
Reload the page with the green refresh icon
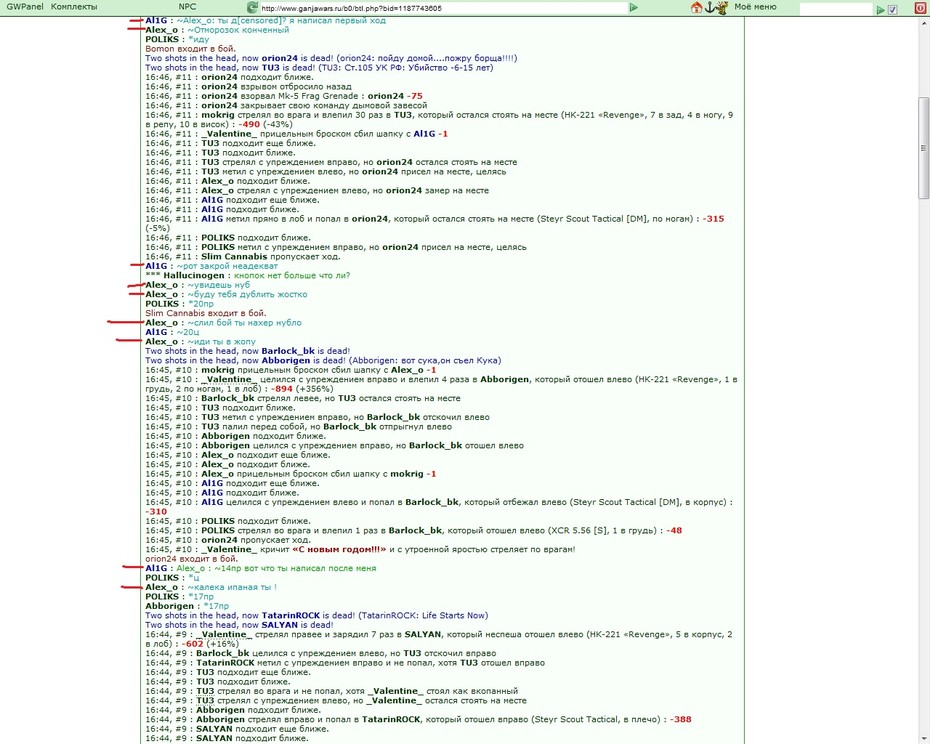coord(252,8)
